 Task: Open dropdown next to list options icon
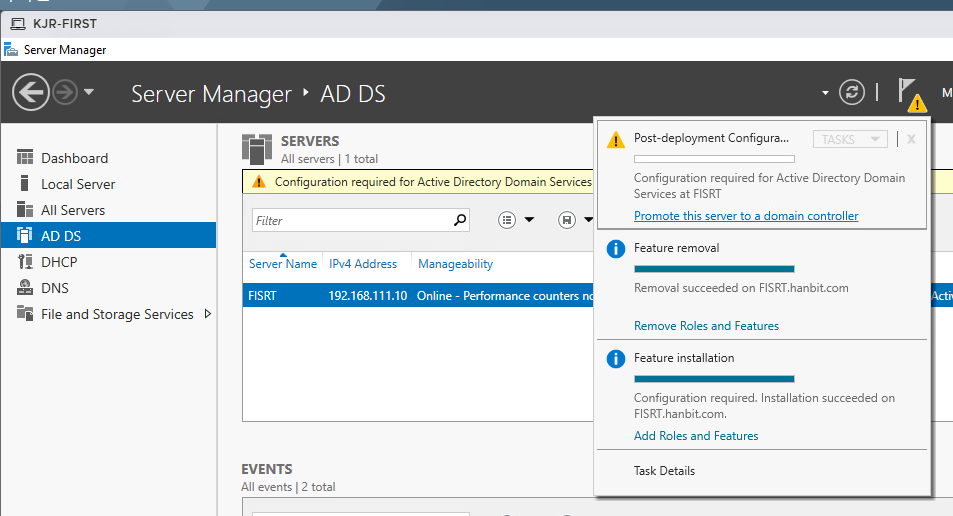529,220
